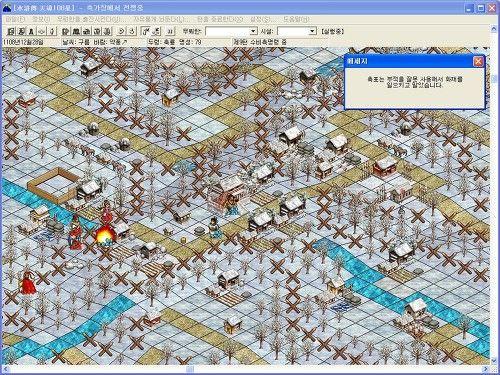Open the 자유롭게 보낸다(L) menu

point(161,19)
